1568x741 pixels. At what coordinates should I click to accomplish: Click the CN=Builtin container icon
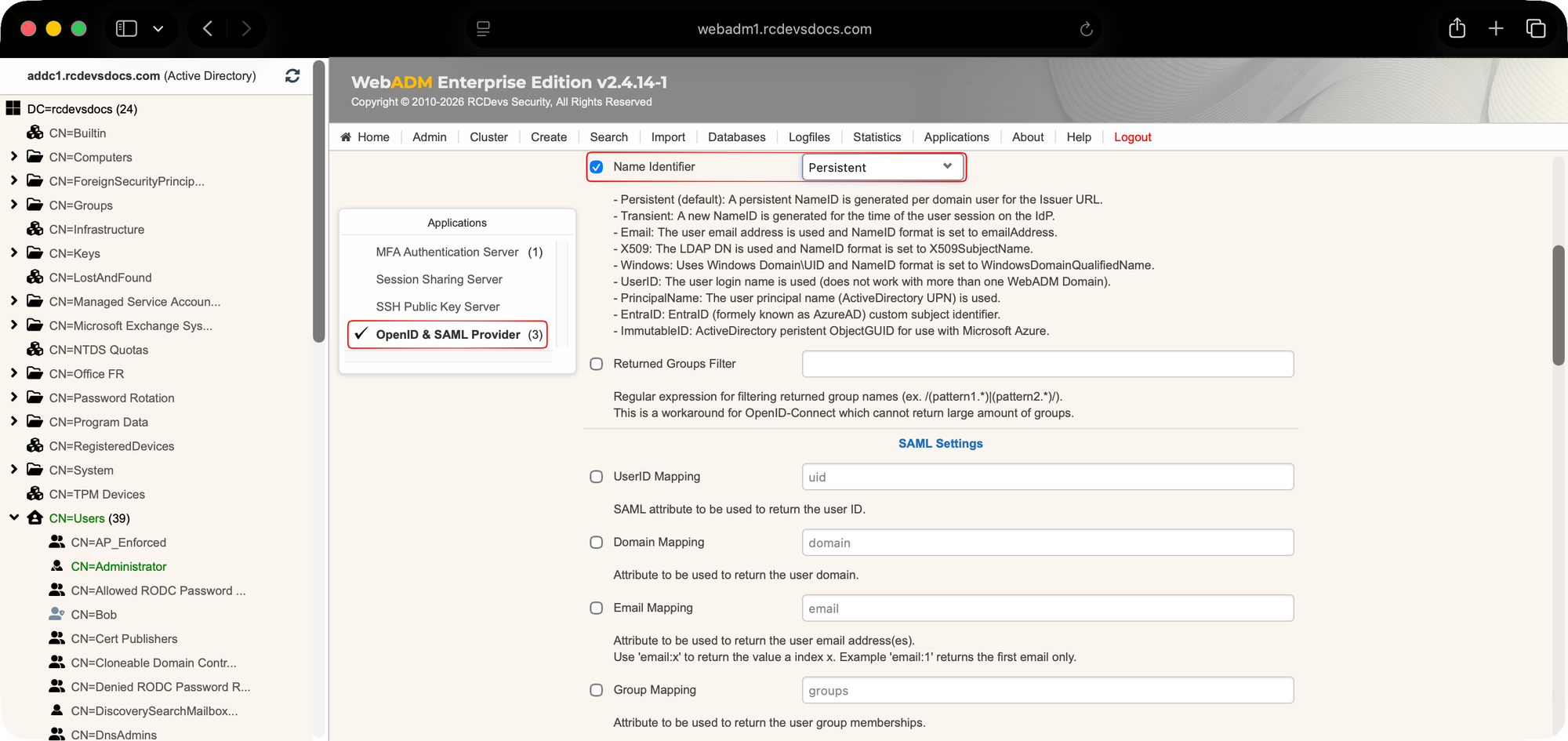(x=35, y=133)
